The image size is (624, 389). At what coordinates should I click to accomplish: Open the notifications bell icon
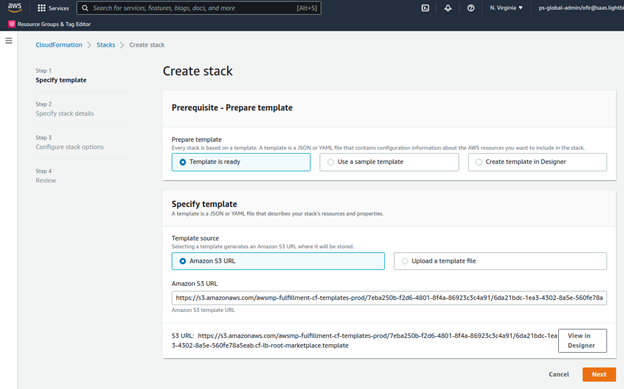pos(448,8)
